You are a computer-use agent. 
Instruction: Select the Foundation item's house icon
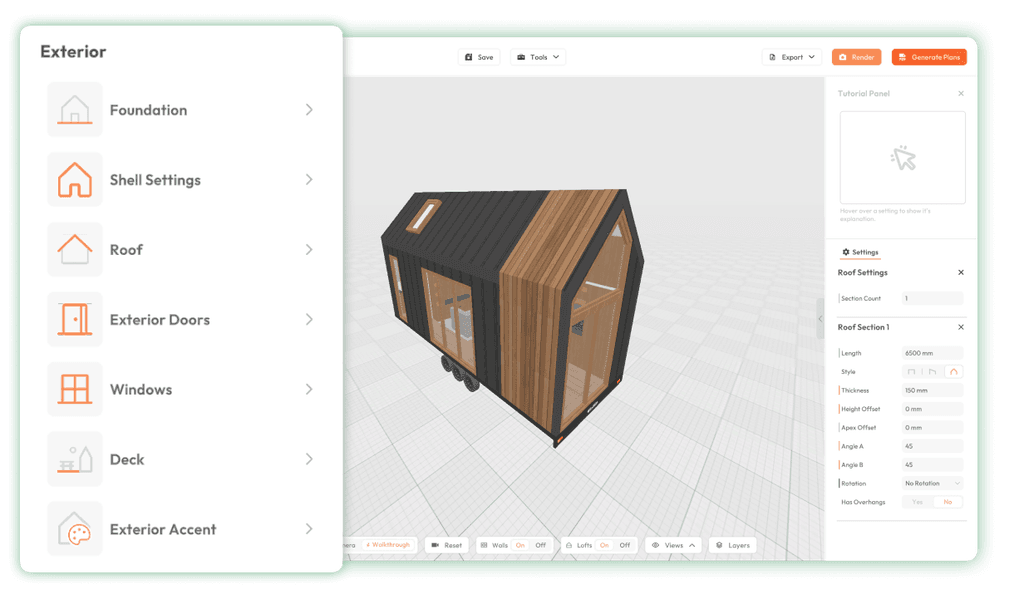pos(75,109)
